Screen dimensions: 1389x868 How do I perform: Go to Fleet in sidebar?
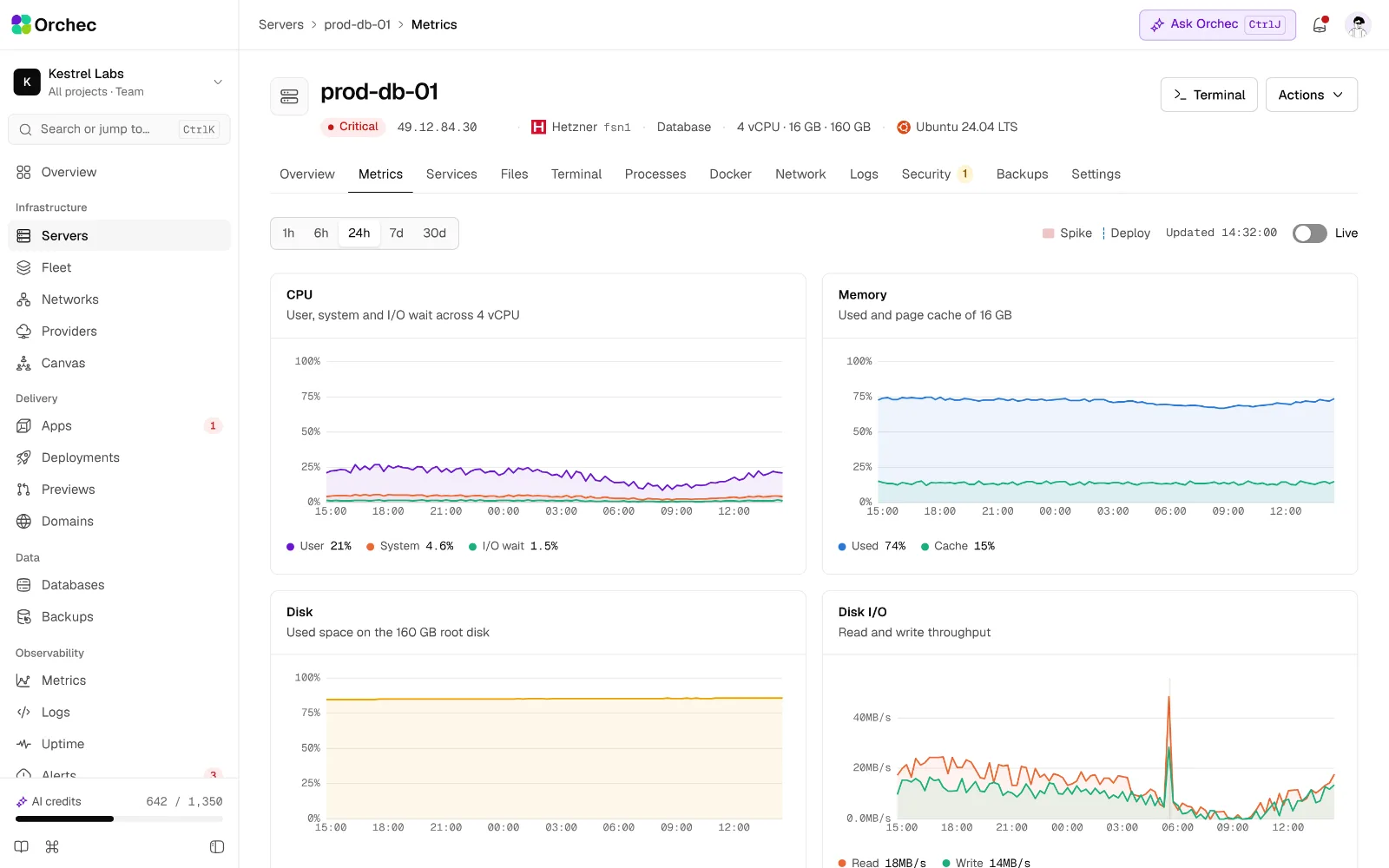[119, 267]
